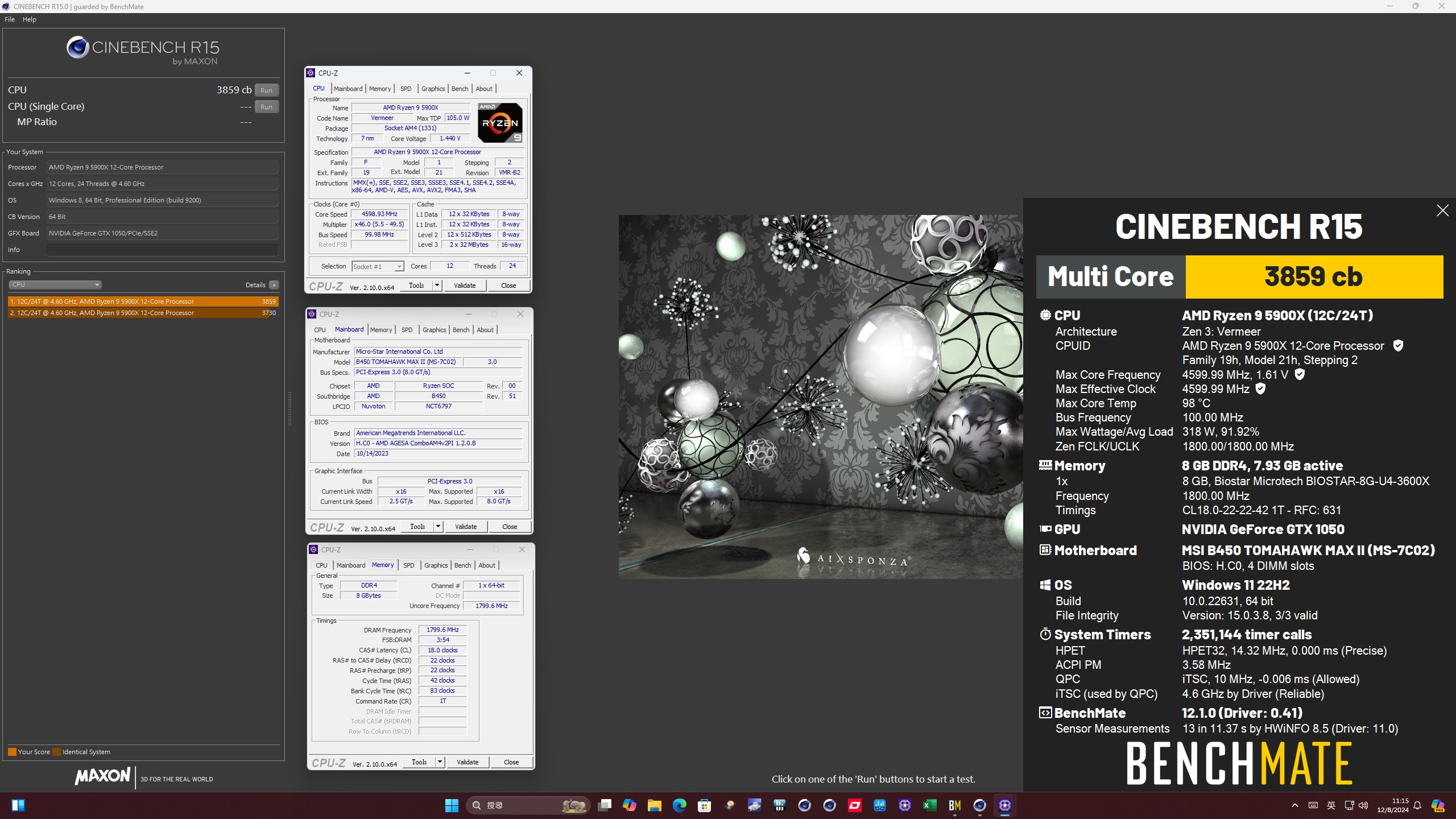Open Microsoft Store from the taskbar

pyautogui.click(x=705, y=805)
